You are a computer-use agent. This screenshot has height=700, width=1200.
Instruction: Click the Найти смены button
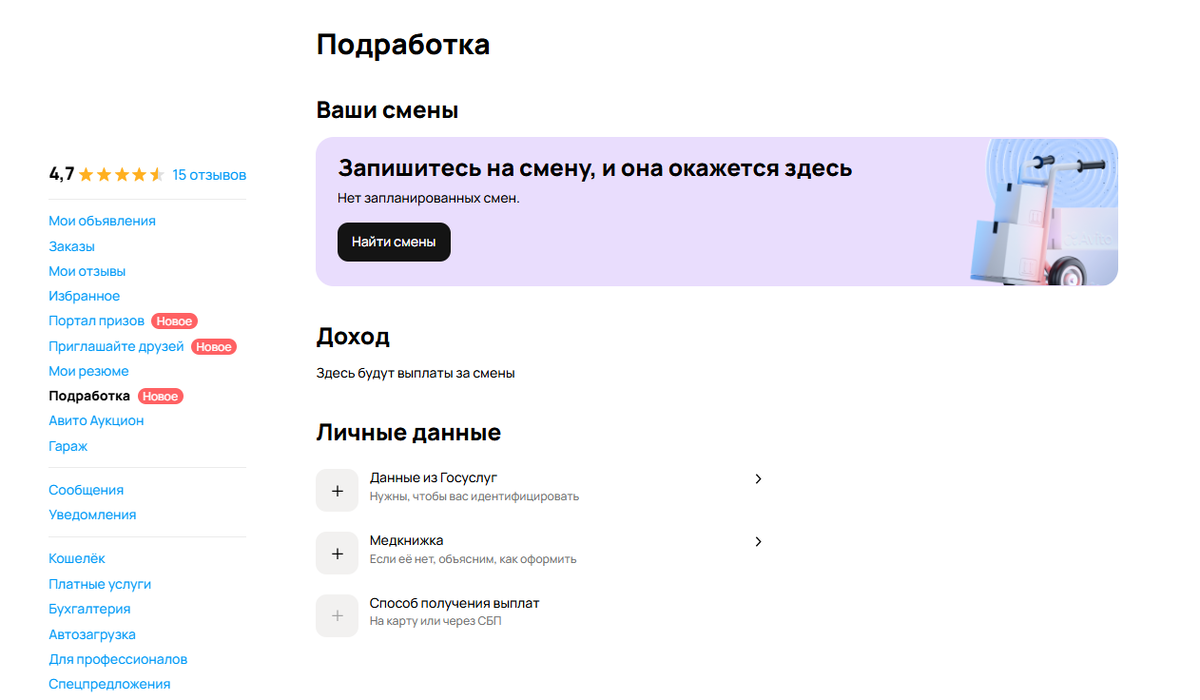click(393, 241)
